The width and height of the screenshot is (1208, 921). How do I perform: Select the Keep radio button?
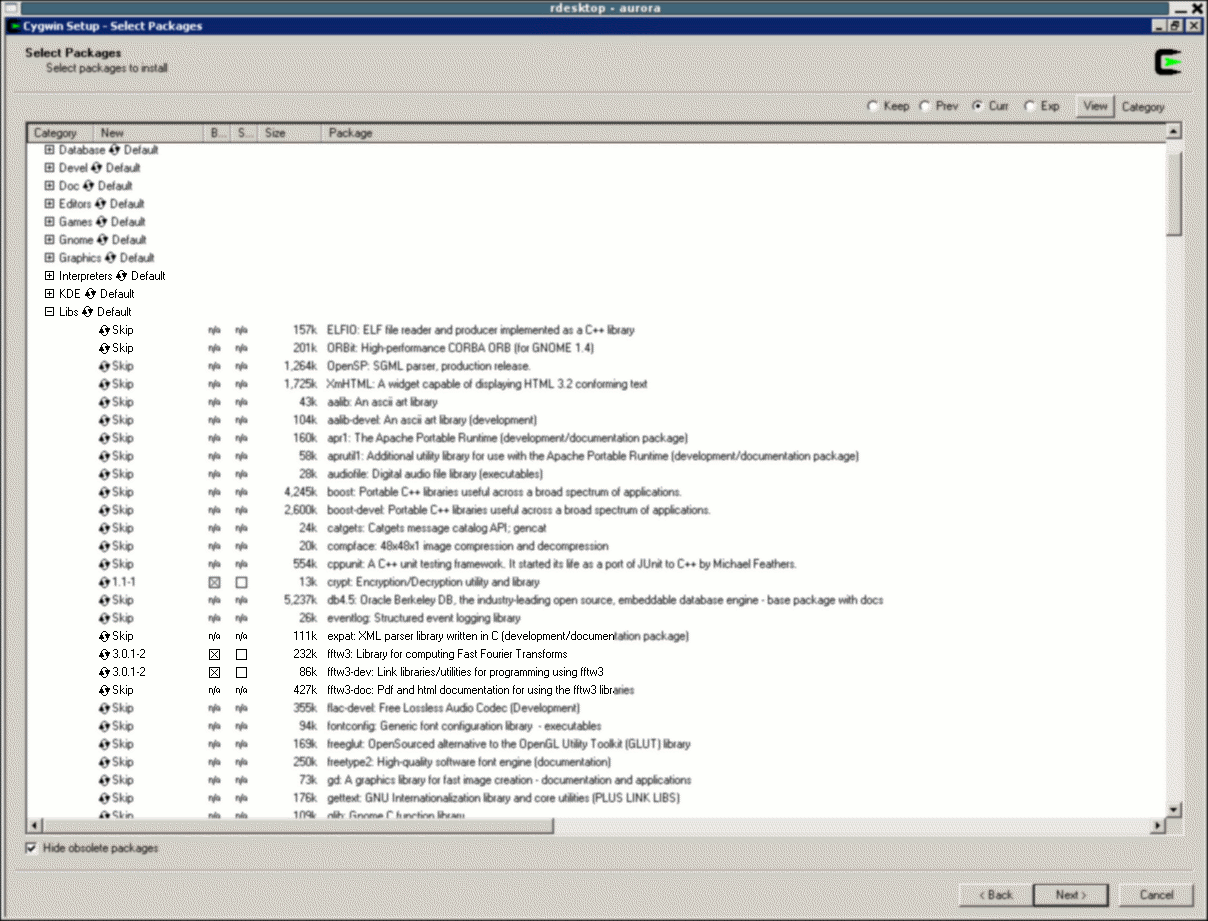[873, 106]
